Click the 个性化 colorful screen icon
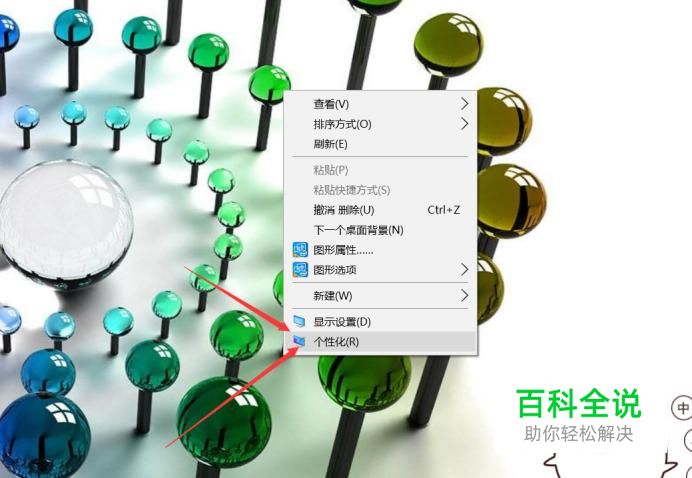 tap(300, 341)
